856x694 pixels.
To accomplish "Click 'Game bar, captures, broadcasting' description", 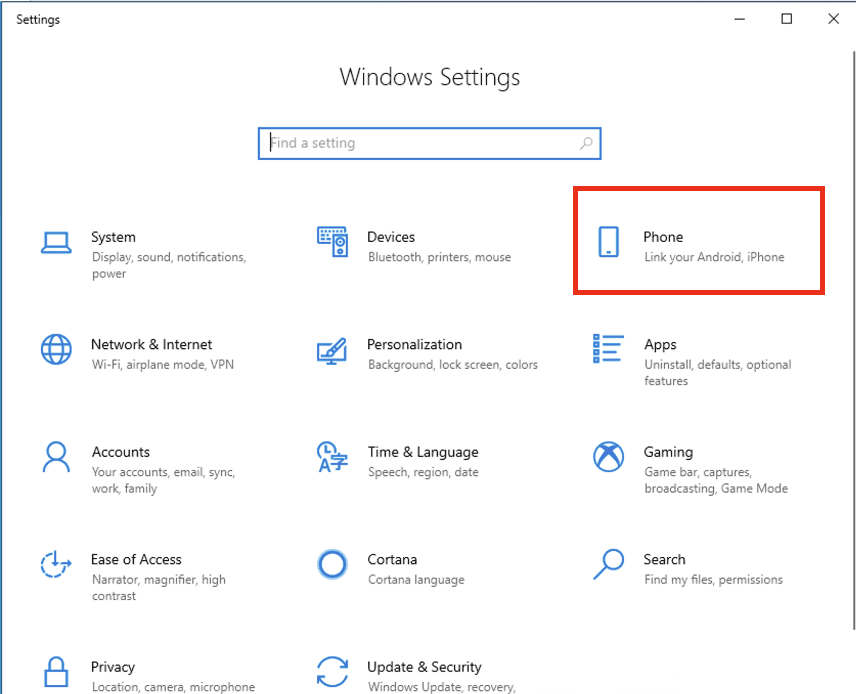I will (716, 481).
